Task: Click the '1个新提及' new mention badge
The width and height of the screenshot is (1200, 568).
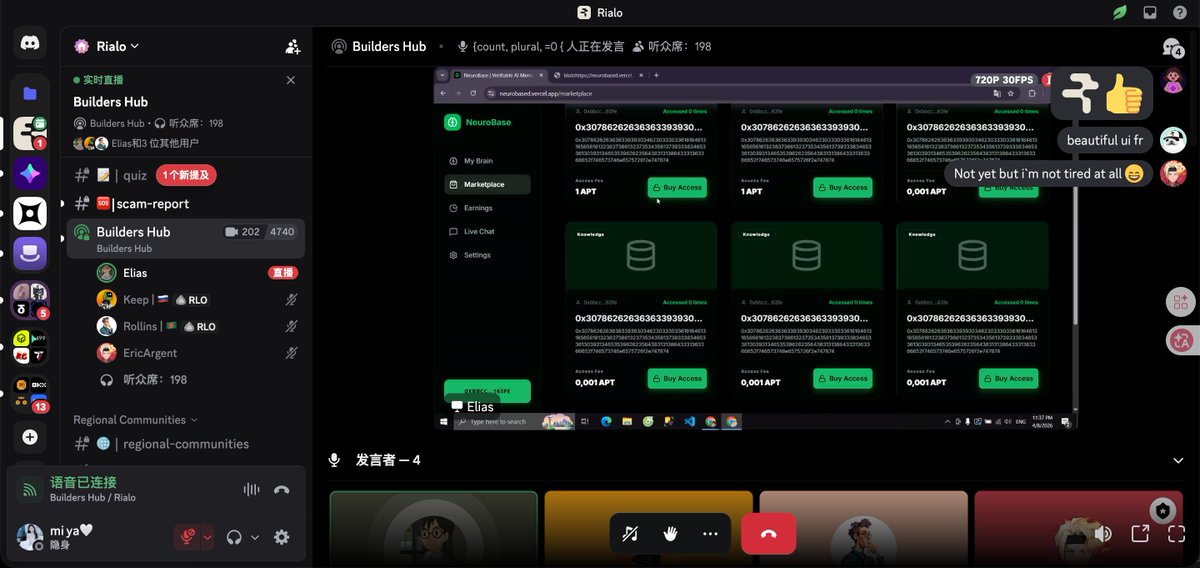Action: tap(186, 175)
